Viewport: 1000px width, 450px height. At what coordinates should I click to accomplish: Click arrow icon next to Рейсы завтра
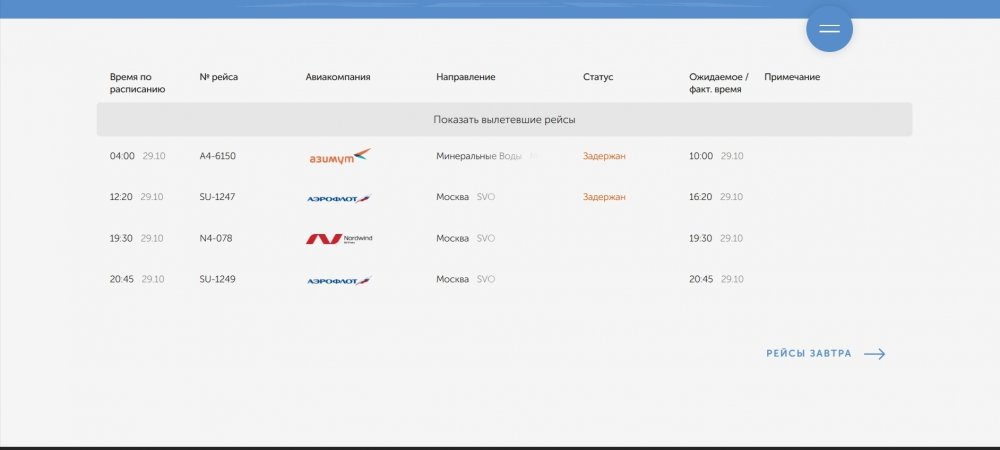point(874,354)
